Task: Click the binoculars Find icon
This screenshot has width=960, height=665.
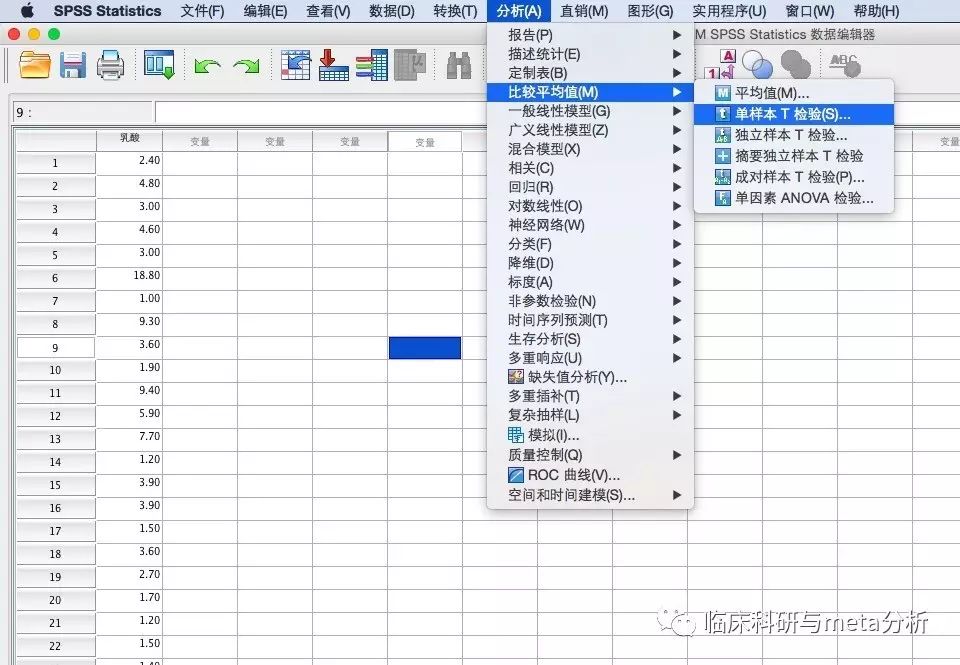Action: [459, 65]
